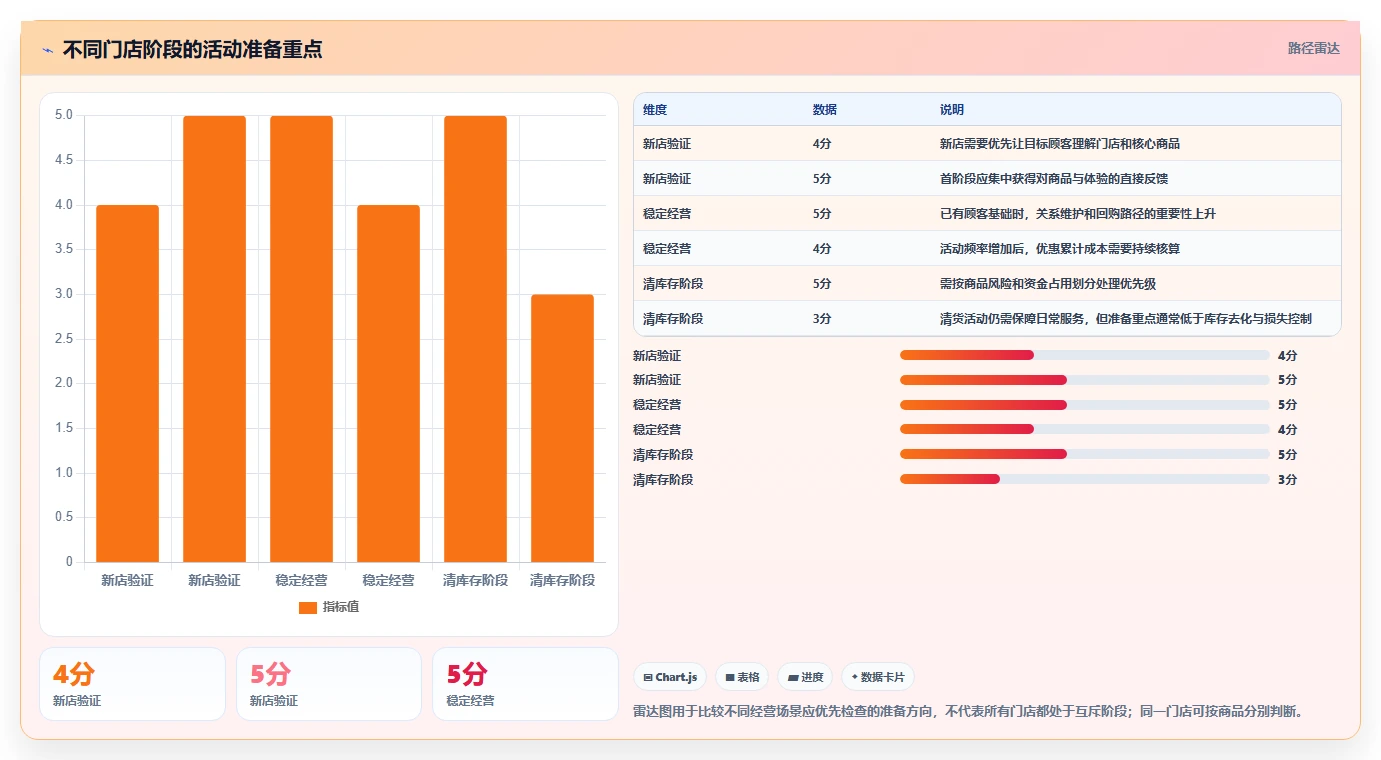Click the 4分 cell in the 优惠累计成本 row
This screenshot has height=760, width=1381.
822,248
